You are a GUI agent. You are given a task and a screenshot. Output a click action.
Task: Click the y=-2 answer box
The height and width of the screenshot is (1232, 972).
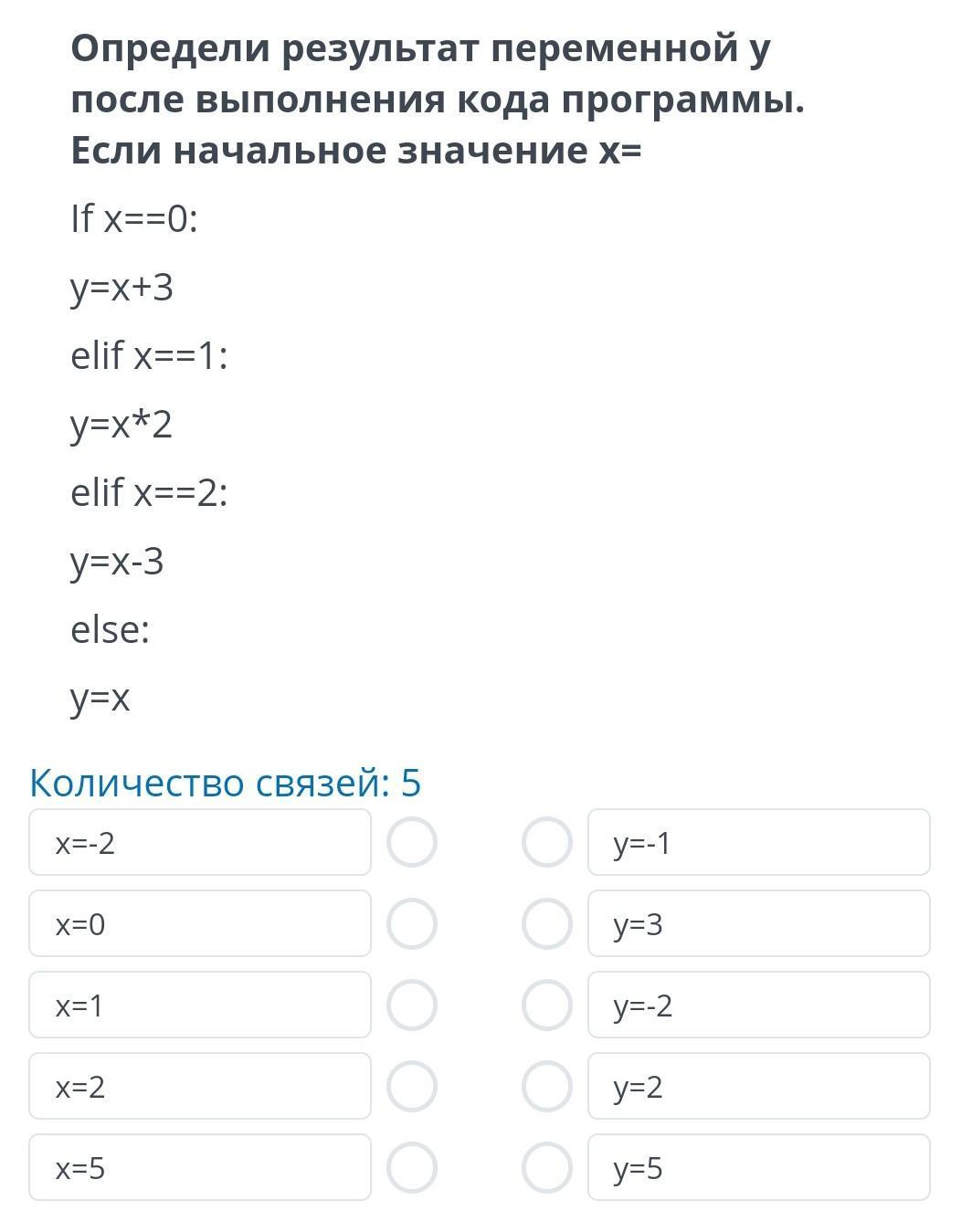pyautogui.click(x=758, y=1005)
